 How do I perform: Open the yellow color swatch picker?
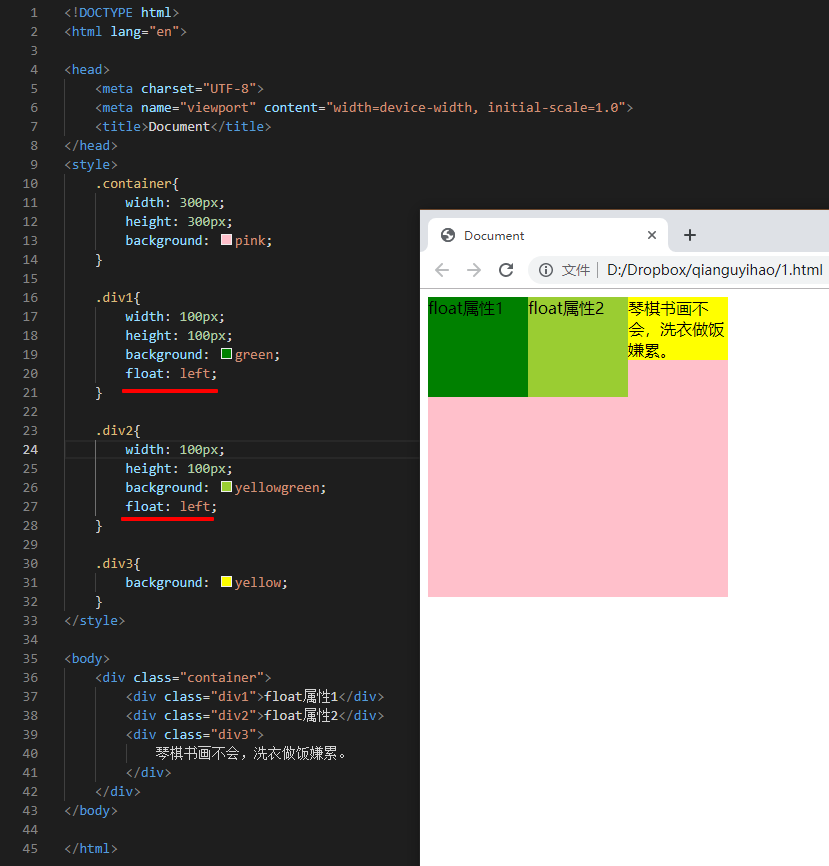226,582
